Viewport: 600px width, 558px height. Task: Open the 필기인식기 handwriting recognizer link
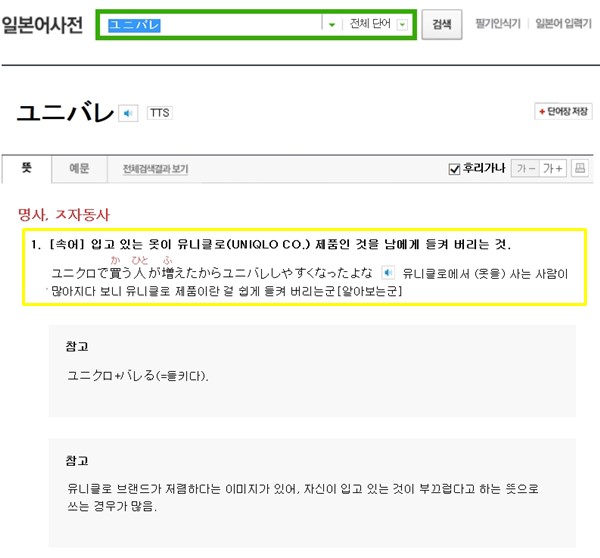(x=498, y=24)
